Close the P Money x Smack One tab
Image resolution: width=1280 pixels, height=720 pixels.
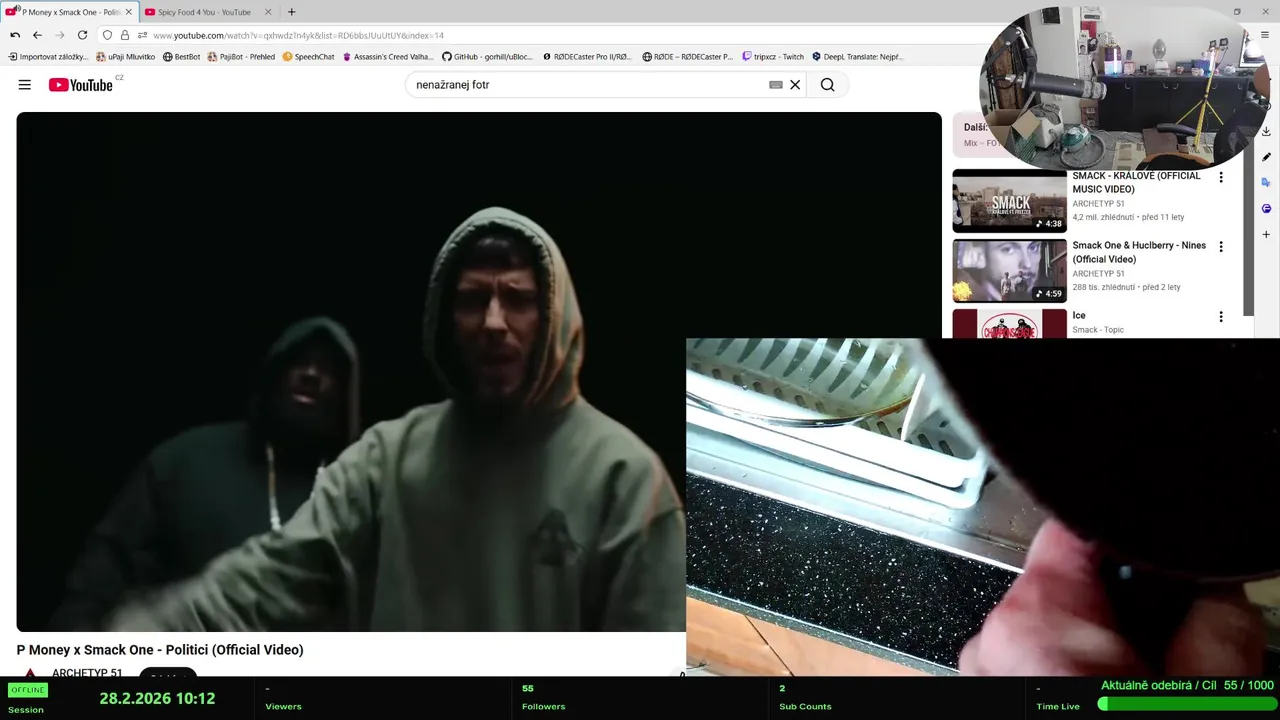pos(128,12)
